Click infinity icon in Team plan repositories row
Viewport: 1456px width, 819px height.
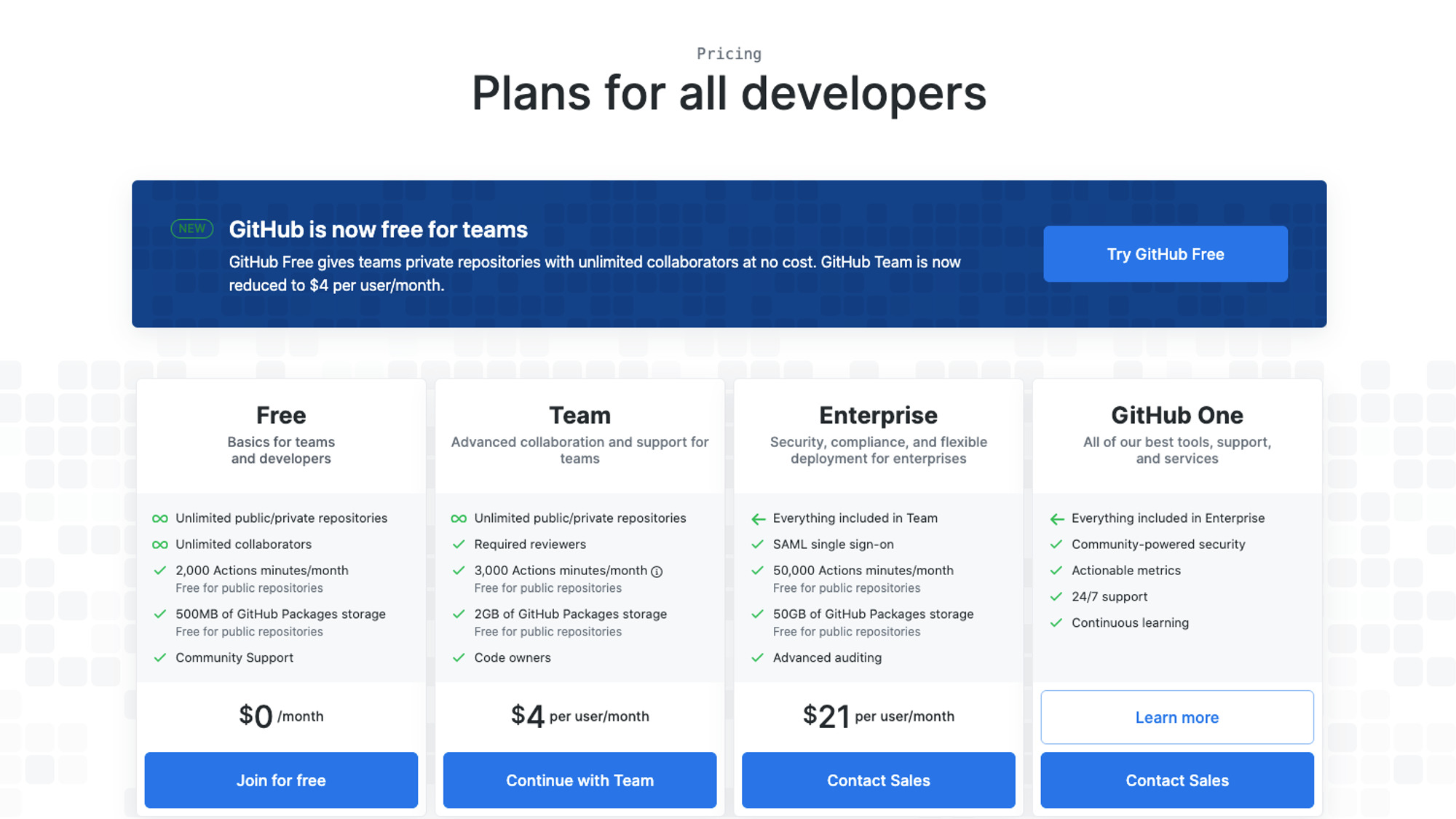coord(459,518)
